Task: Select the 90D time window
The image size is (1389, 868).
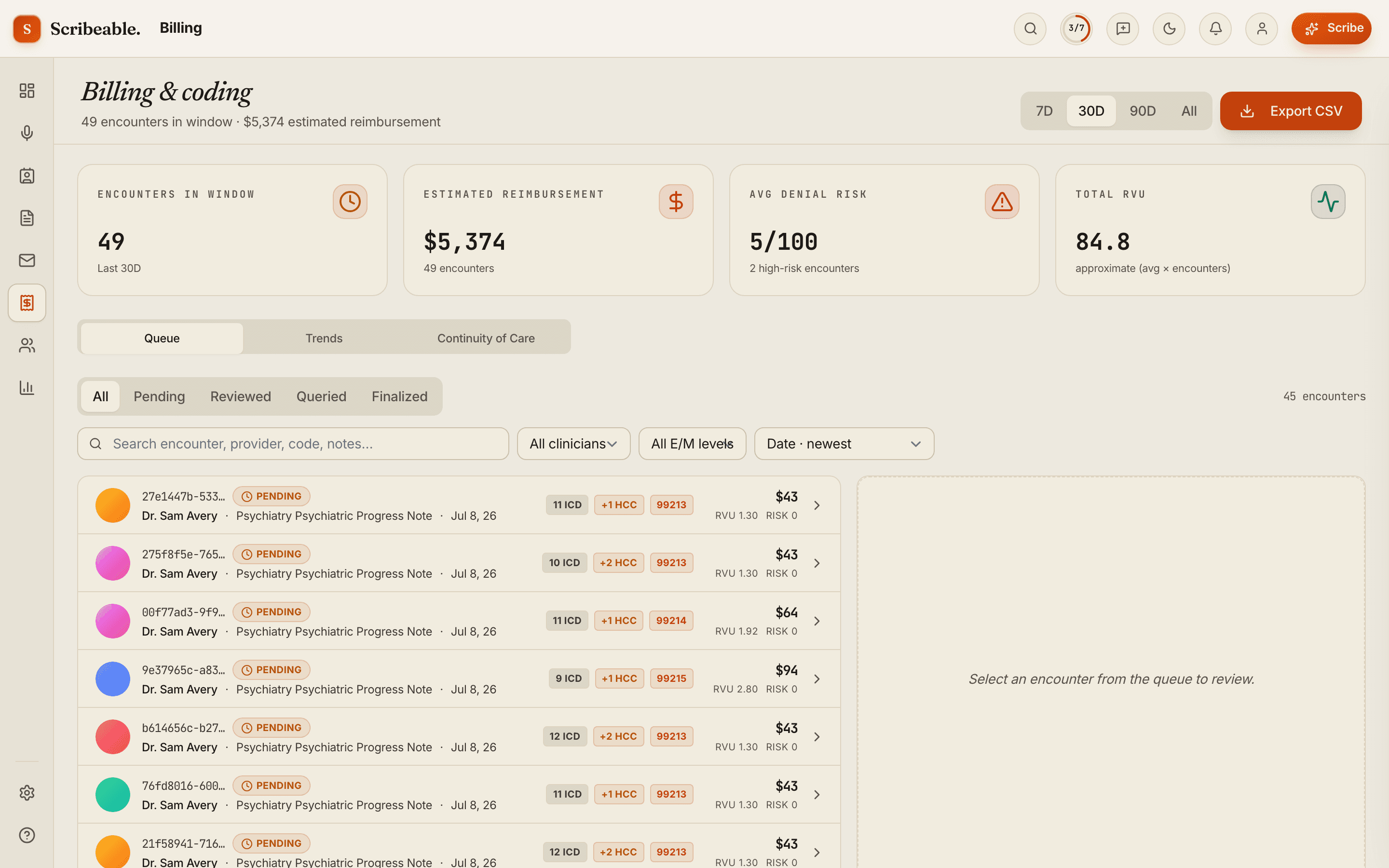Action: coord(1142,111)
